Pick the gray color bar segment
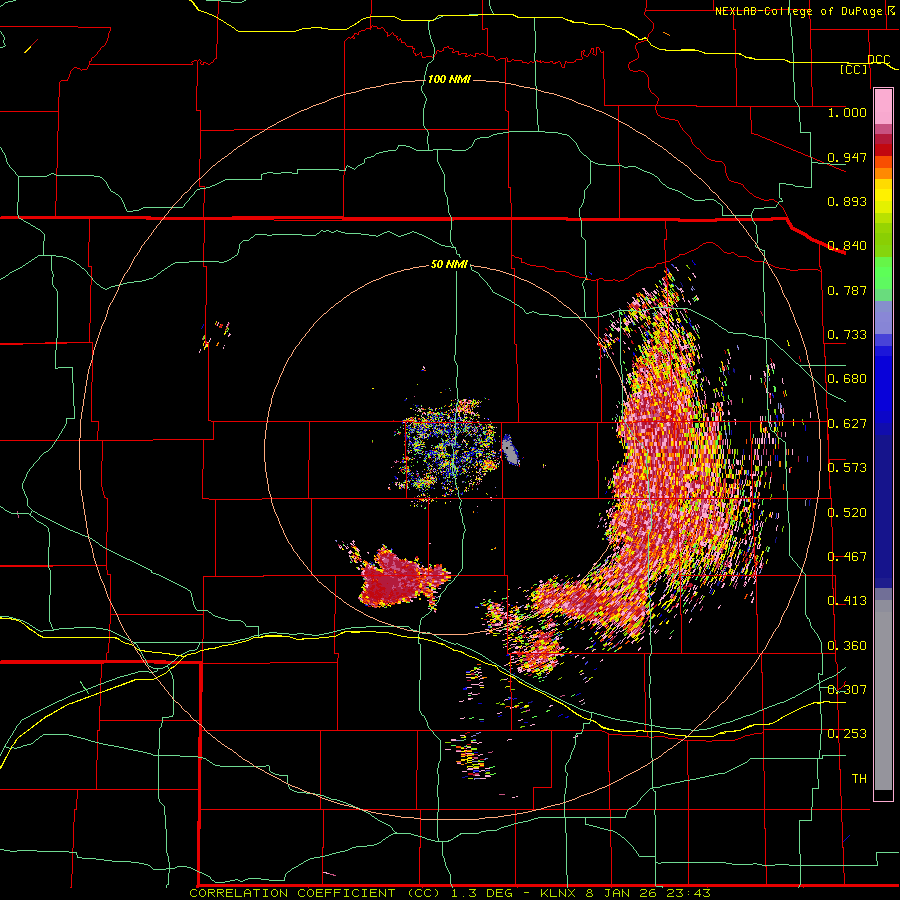 coord(883,695)
